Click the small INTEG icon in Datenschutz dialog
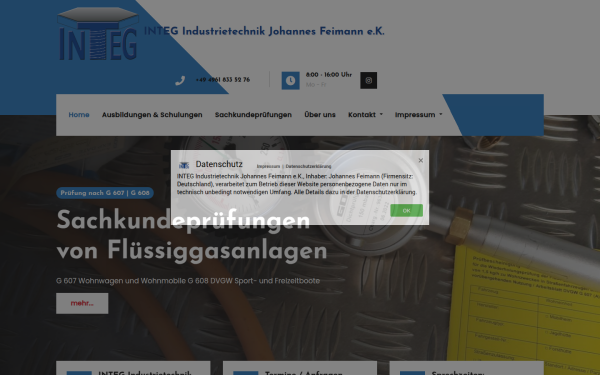 [184, 165]
